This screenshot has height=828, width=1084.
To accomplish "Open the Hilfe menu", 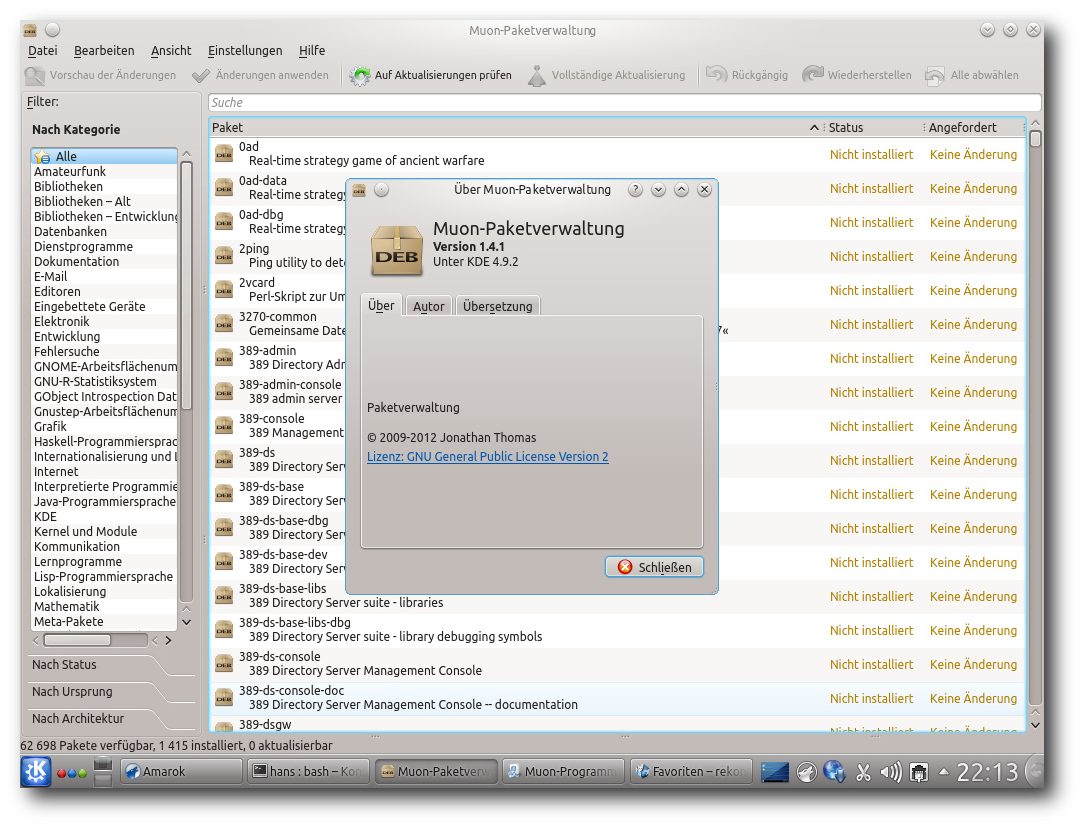I will 312,50.
